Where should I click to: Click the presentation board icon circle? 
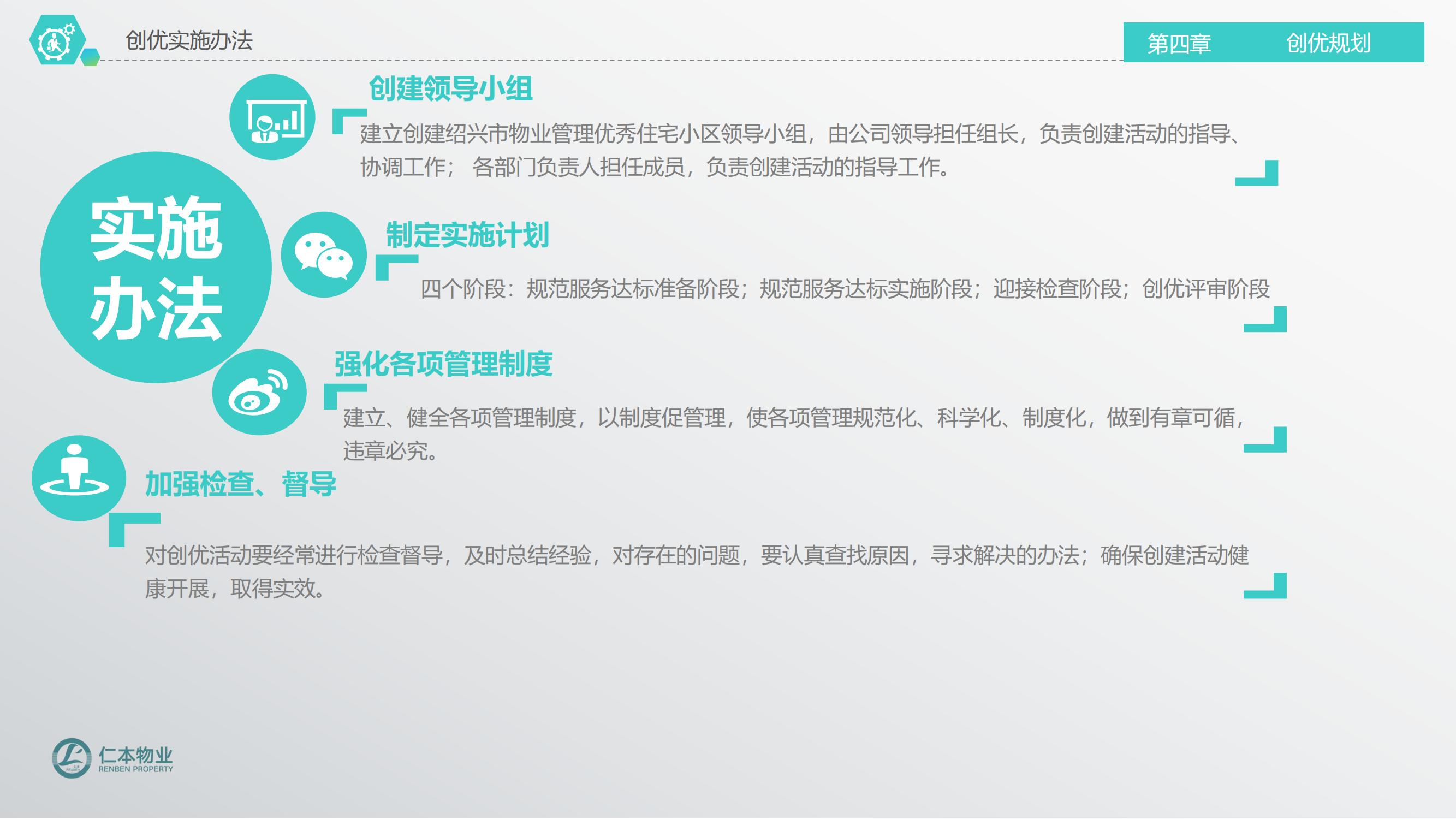pyautogui.click(x=272, y=117)
